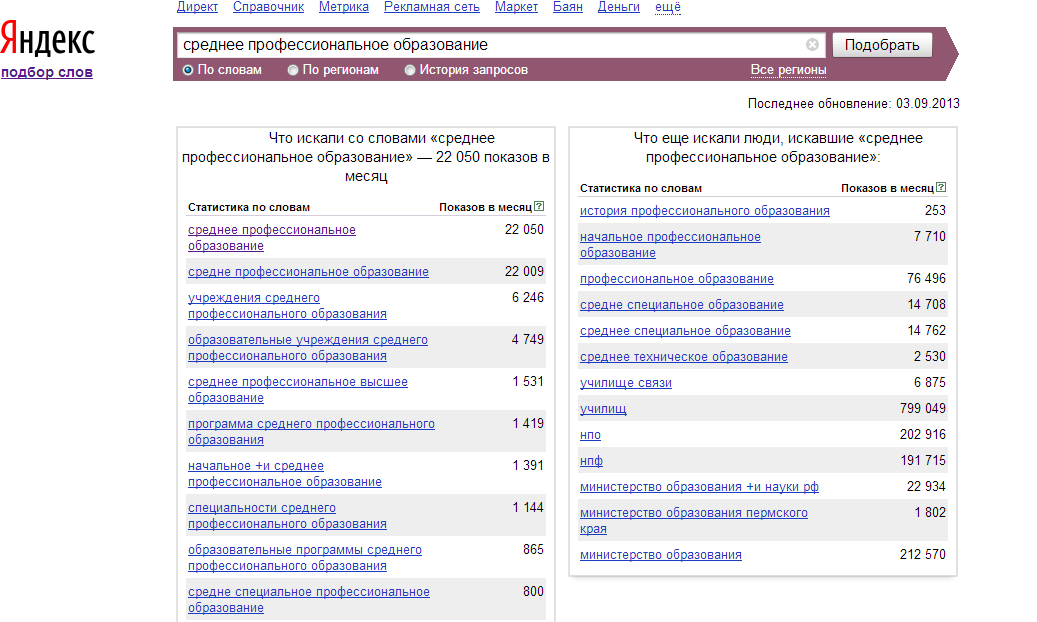Viewport: 1037px width, 622px height.
Task: Go to 'Метрика' in the top menu
Action: click(343, 7)
